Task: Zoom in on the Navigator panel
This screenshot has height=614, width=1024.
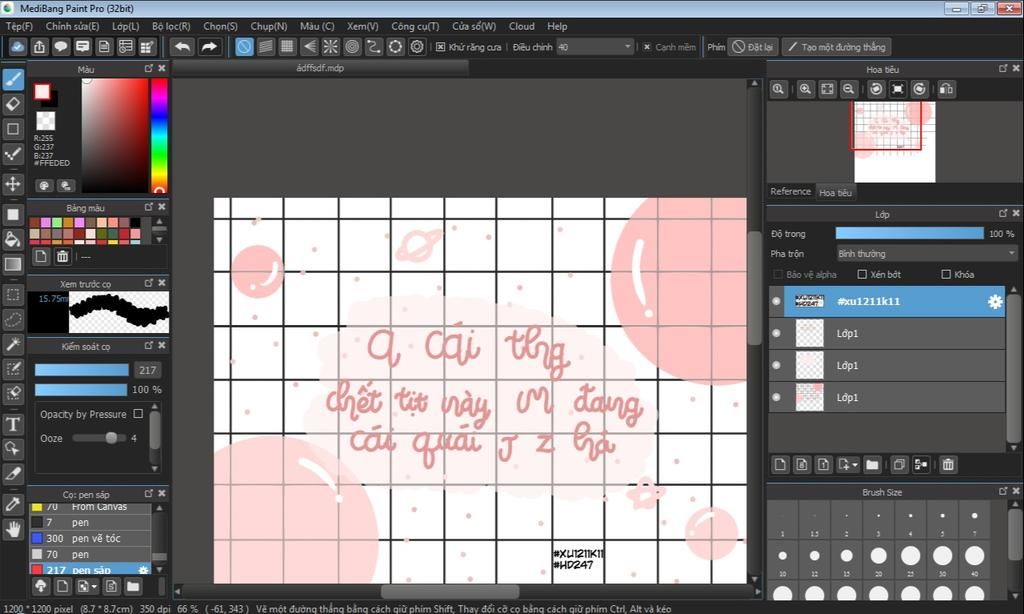Action: pos(805,89)
